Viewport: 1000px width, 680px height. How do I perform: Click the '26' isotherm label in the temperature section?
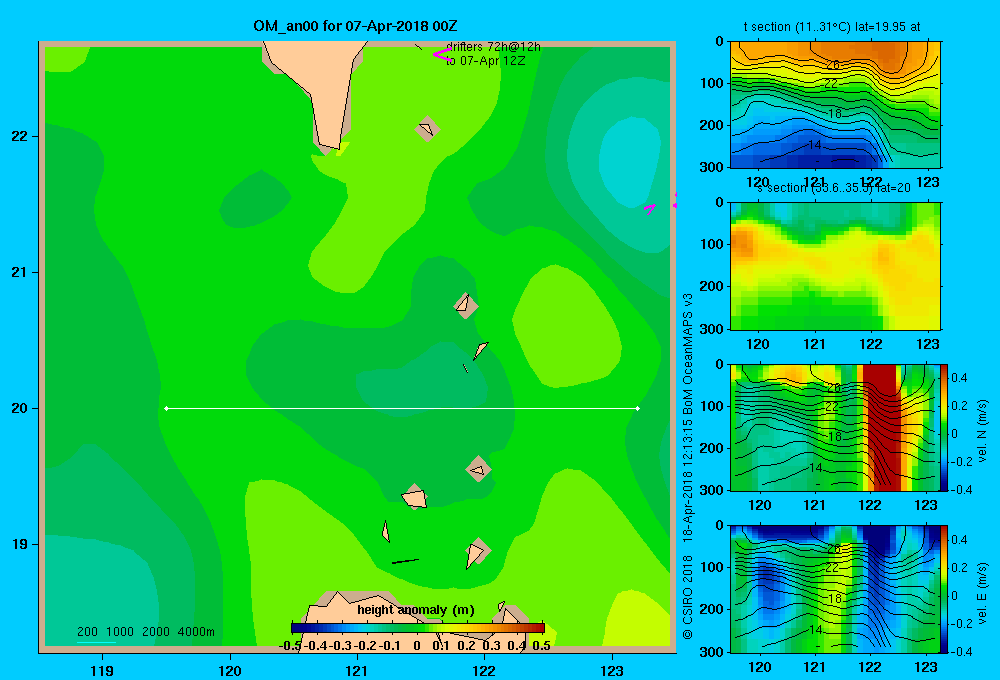(x=832, y=64)
